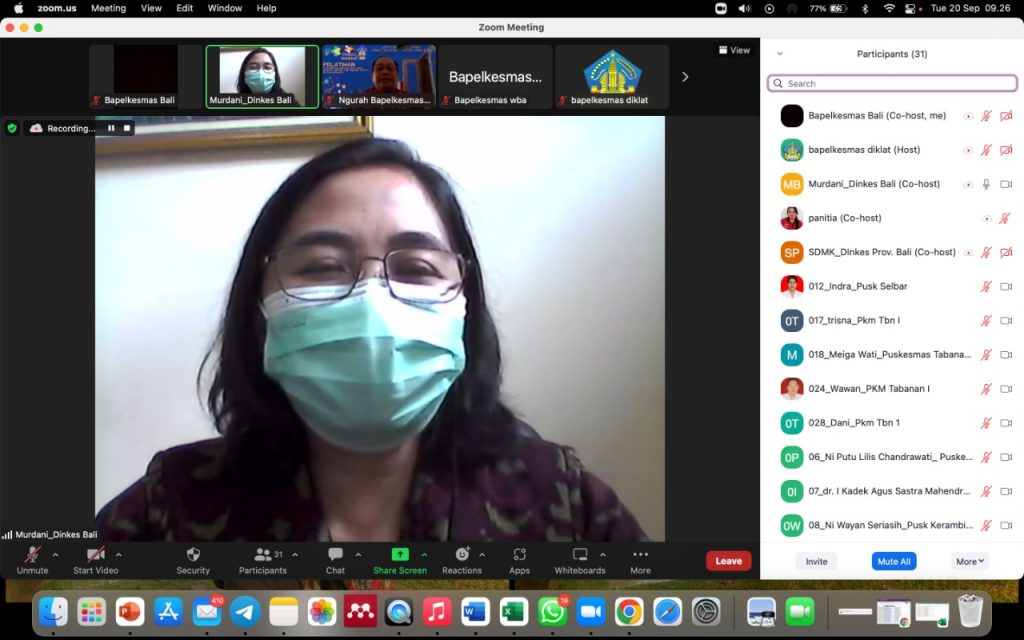The width and height of the screenshot is (1024, 640).
Task: Open Microsoft Word from the Dock
Action: pos(475,612)
